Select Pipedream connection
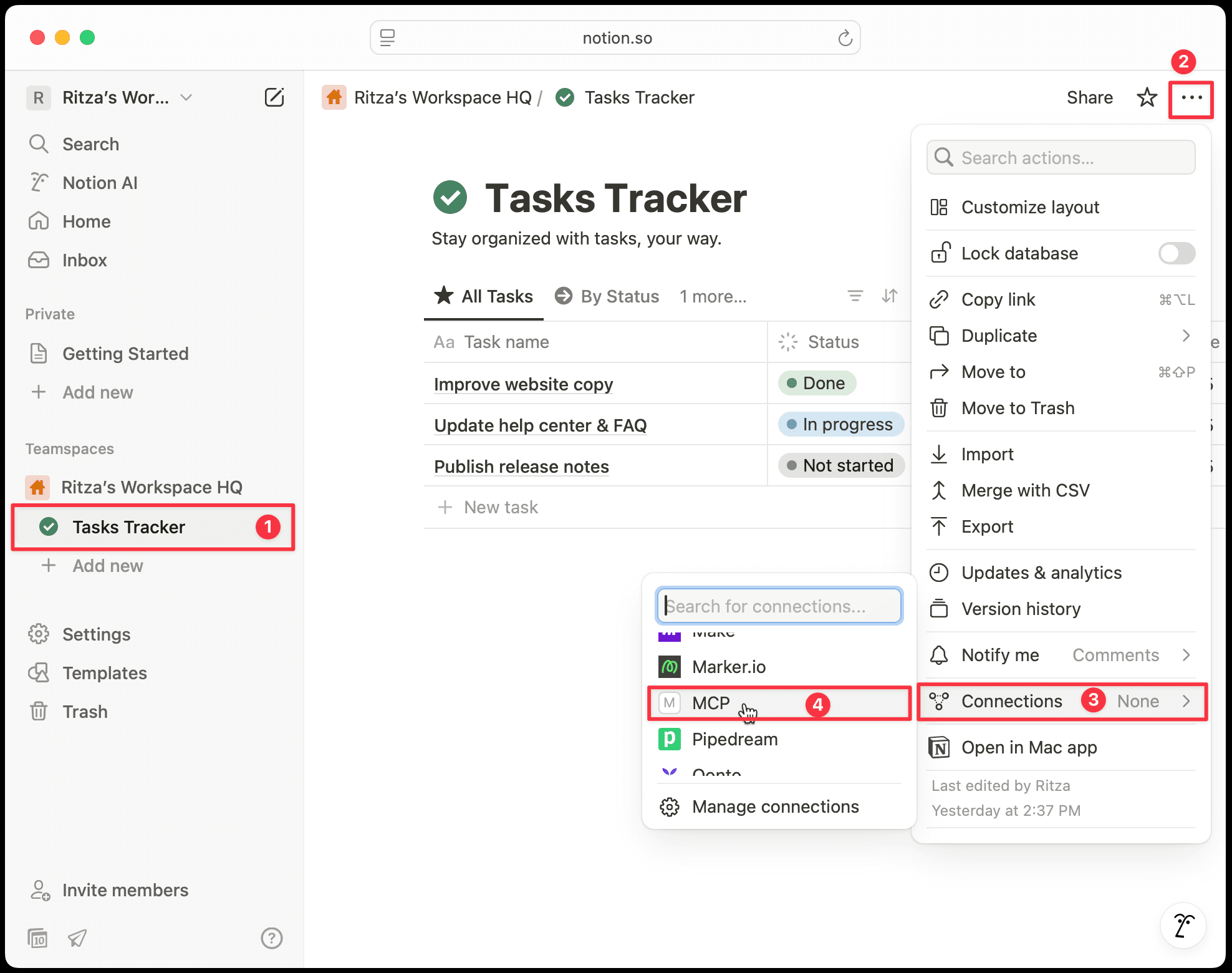This screenshot has width=1232, height=973. click(x=779, y=739)
